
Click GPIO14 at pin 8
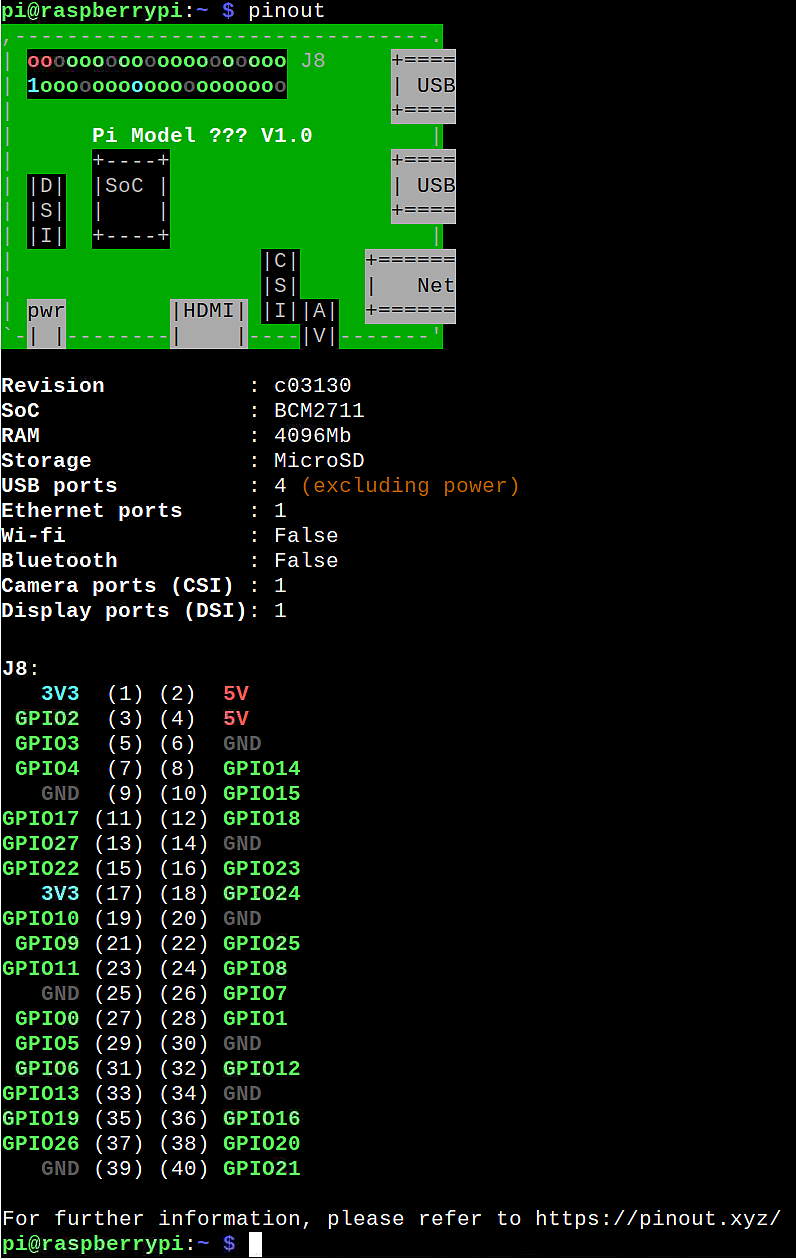(x=261, y=768)
